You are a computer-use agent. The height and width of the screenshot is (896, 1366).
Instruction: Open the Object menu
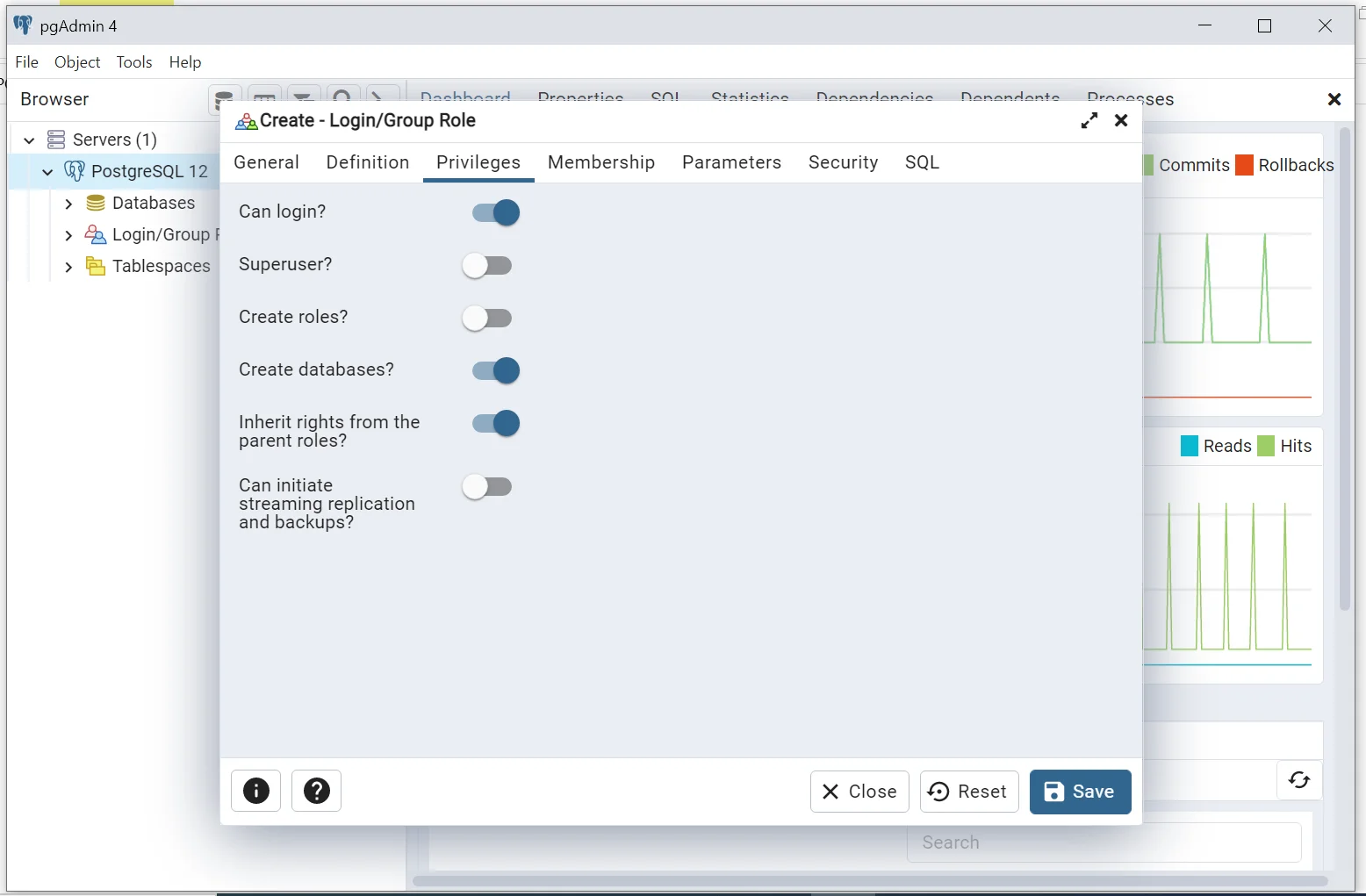pos(77,62)
